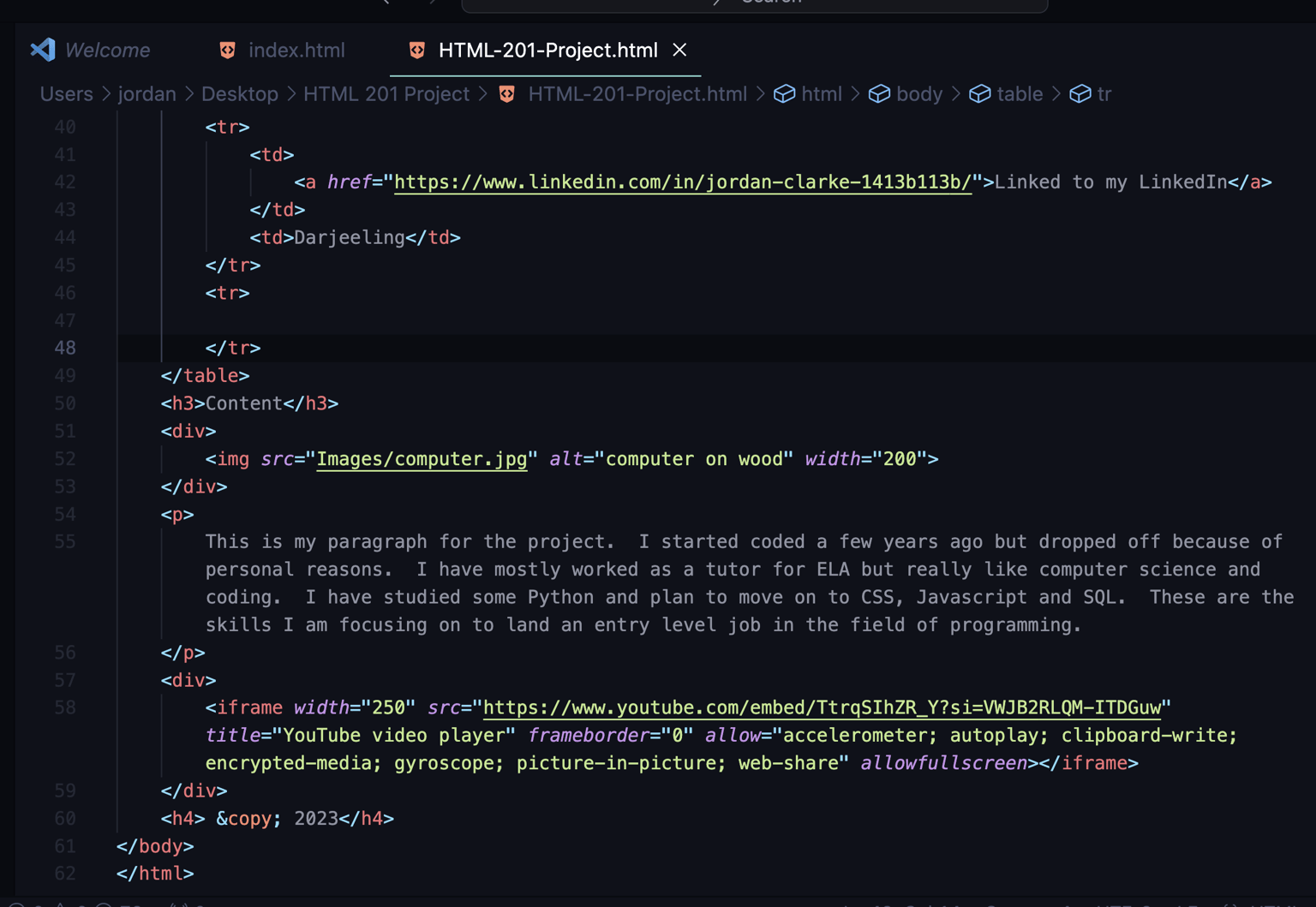Click the HTML file icon on index.html tab
Viewport: 1316px width, 907px height.
[x=227, y=51]
